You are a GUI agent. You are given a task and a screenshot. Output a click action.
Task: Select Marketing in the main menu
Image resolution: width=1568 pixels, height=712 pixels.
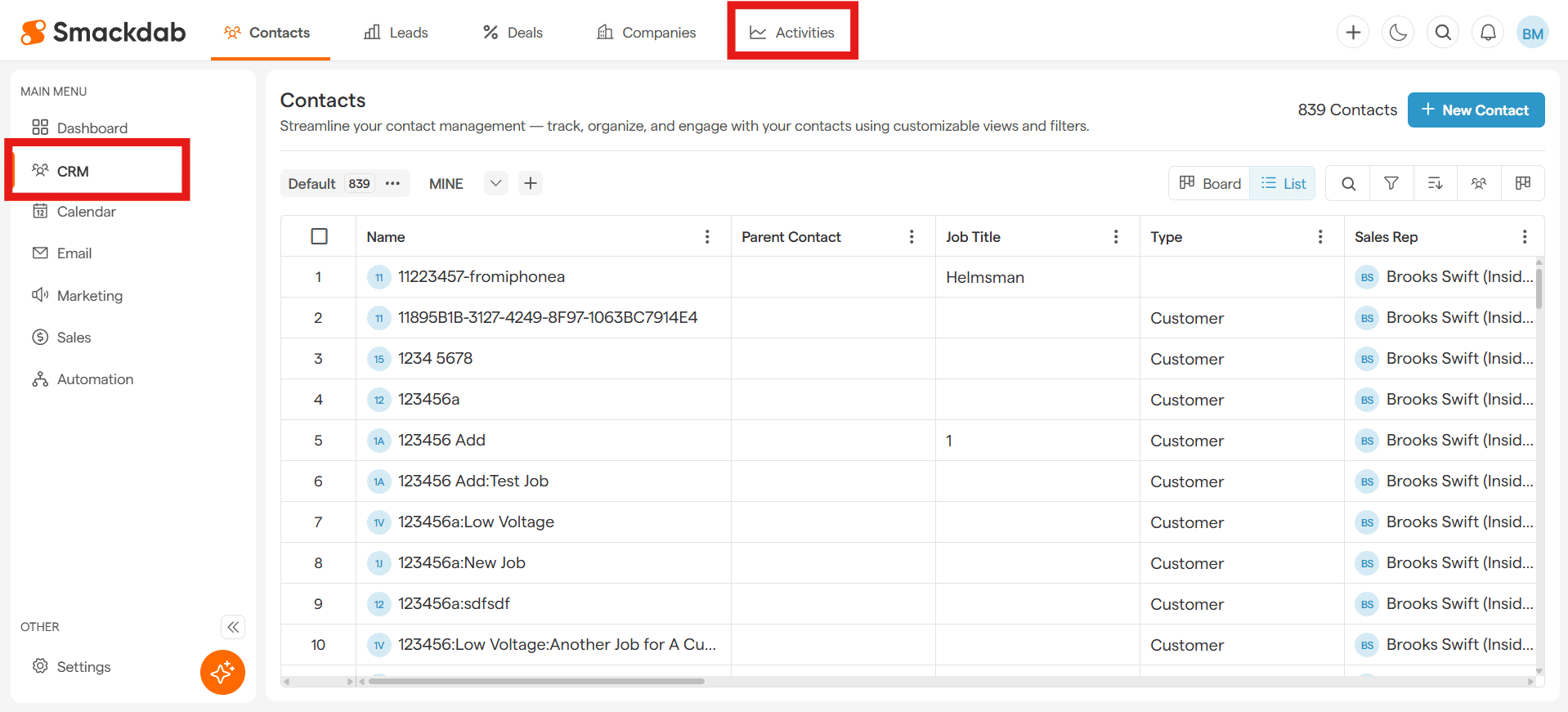89,296
